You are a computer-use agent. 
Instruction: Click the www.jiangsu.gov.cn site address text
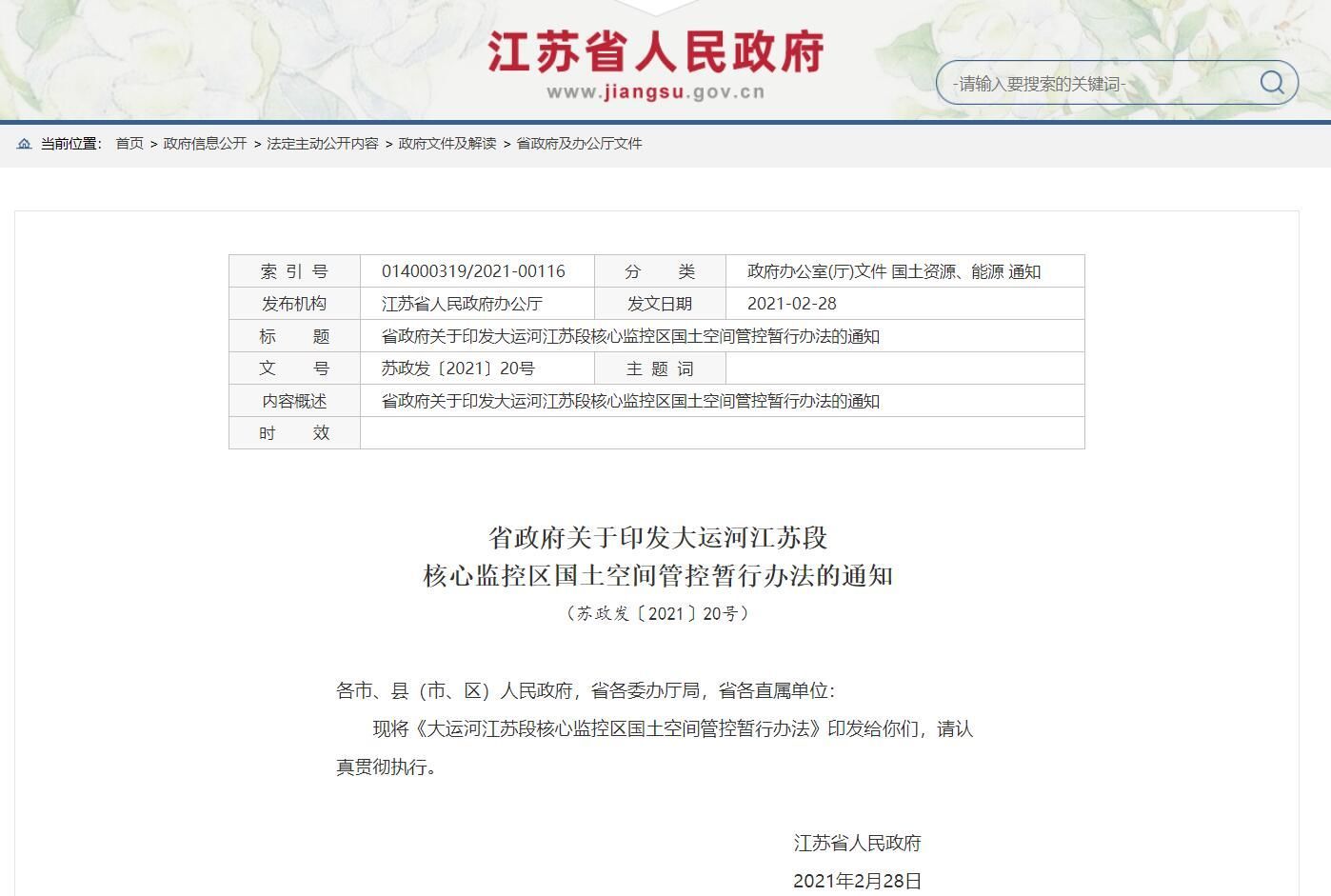[x=656, y=92]
